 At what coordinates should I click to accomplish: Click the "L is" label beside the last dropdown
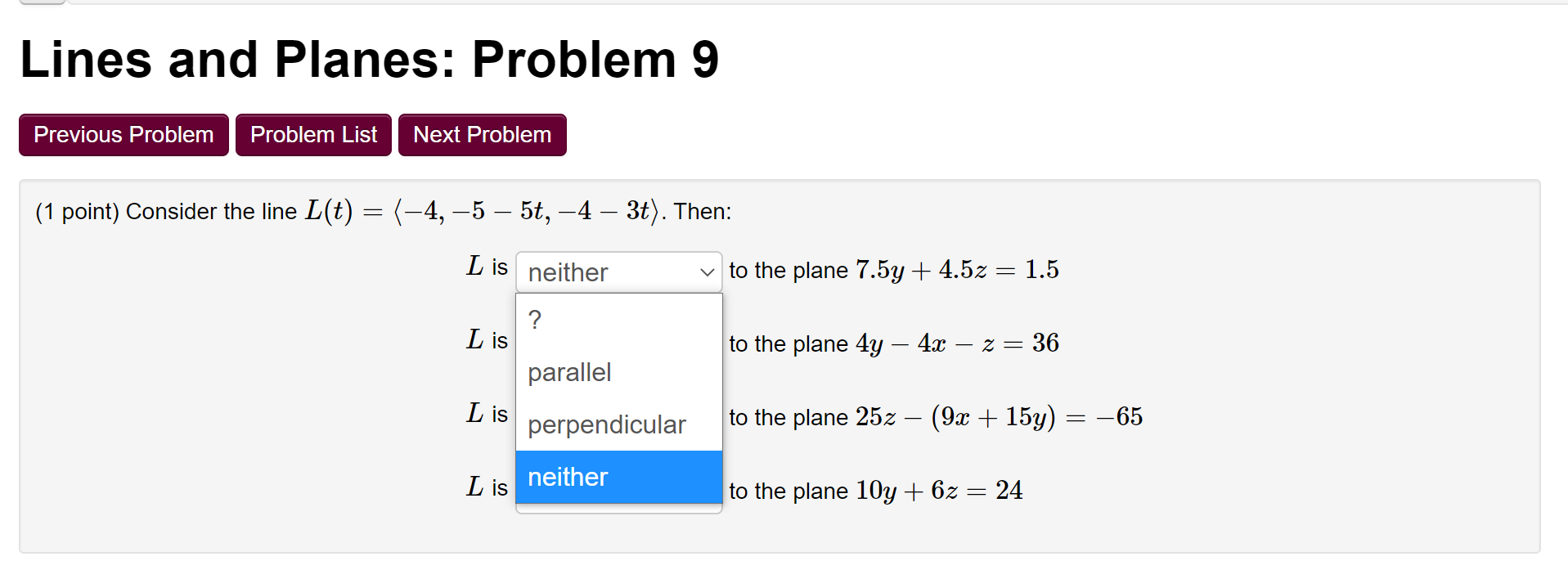coord(487,488)
